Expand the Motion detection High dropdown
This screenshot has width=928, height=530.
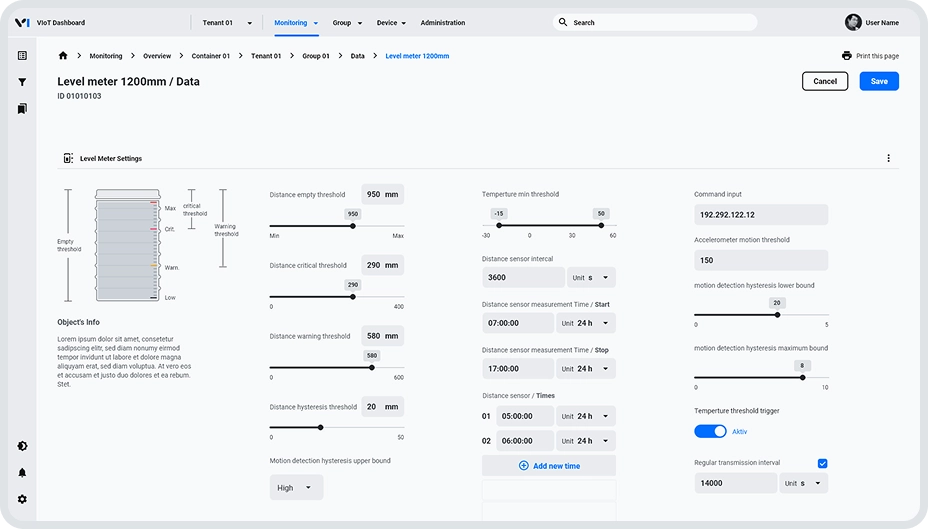[x=296, y=488]
